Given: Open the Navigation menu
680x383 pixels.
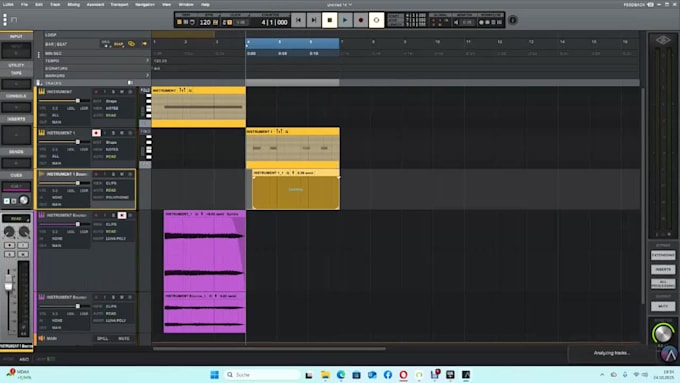Looking at the screenshot, I should tap(145, 4).
